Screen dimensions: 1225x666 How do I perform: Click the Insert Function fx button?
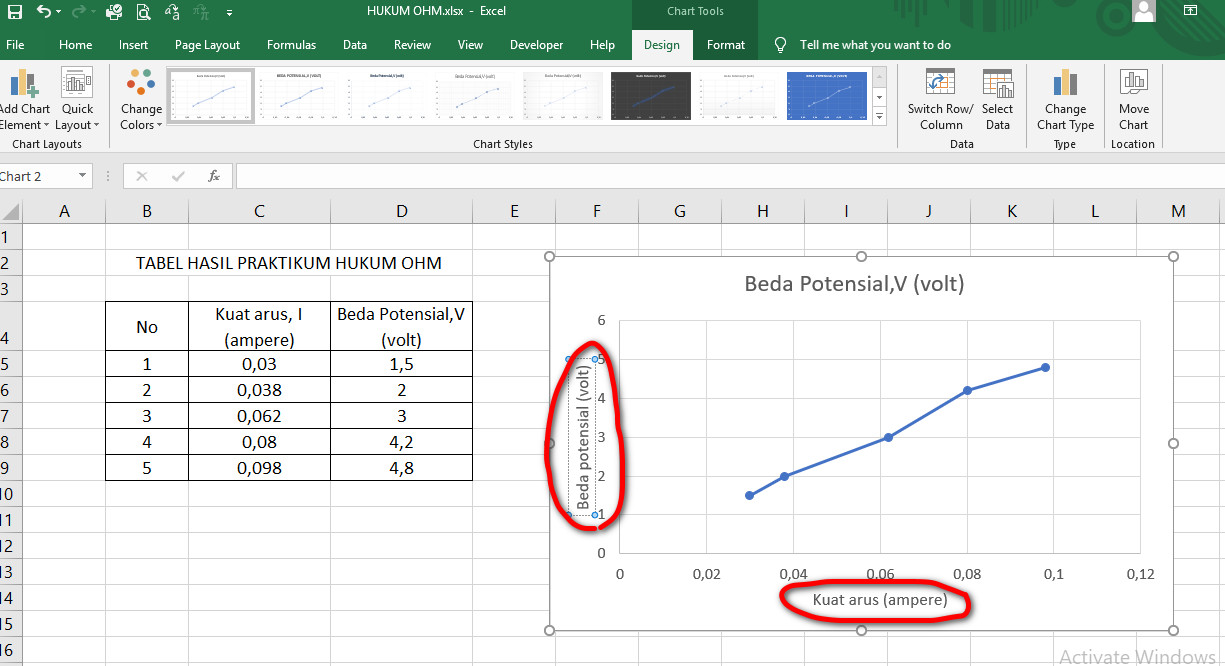point(214,175)
